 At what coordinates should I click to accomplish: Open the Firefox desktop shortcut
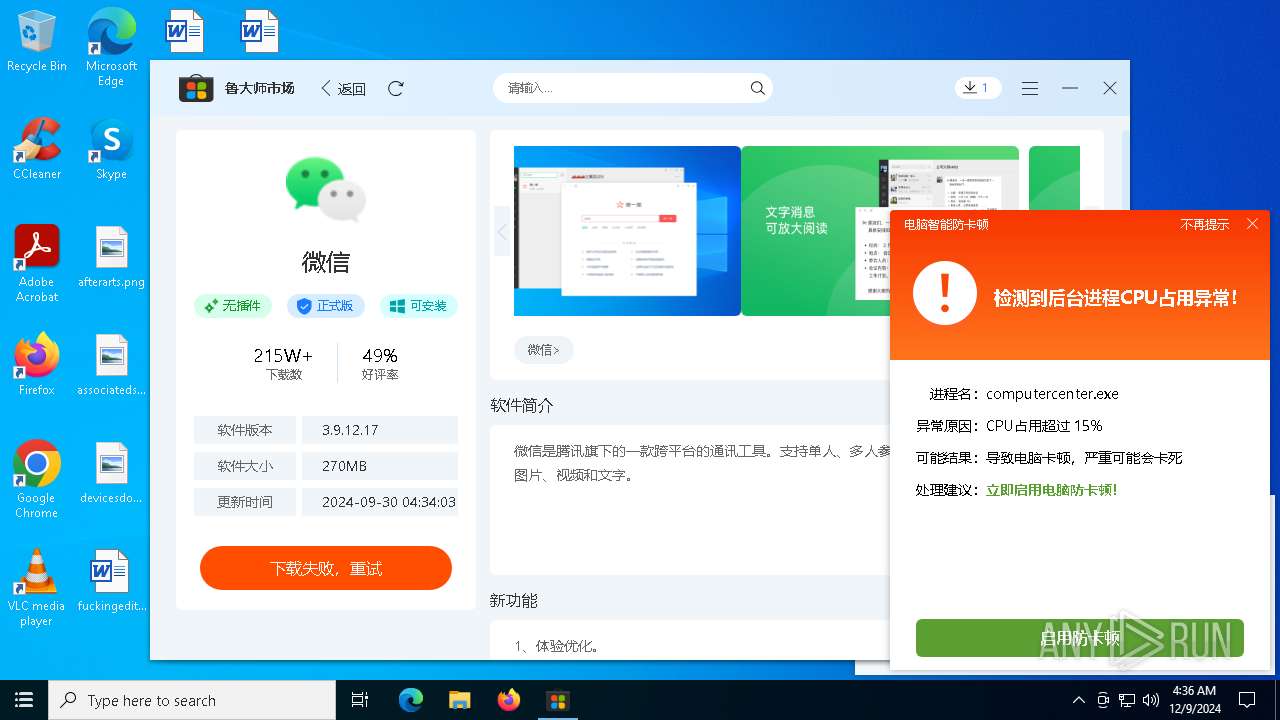tap(37, 365)
